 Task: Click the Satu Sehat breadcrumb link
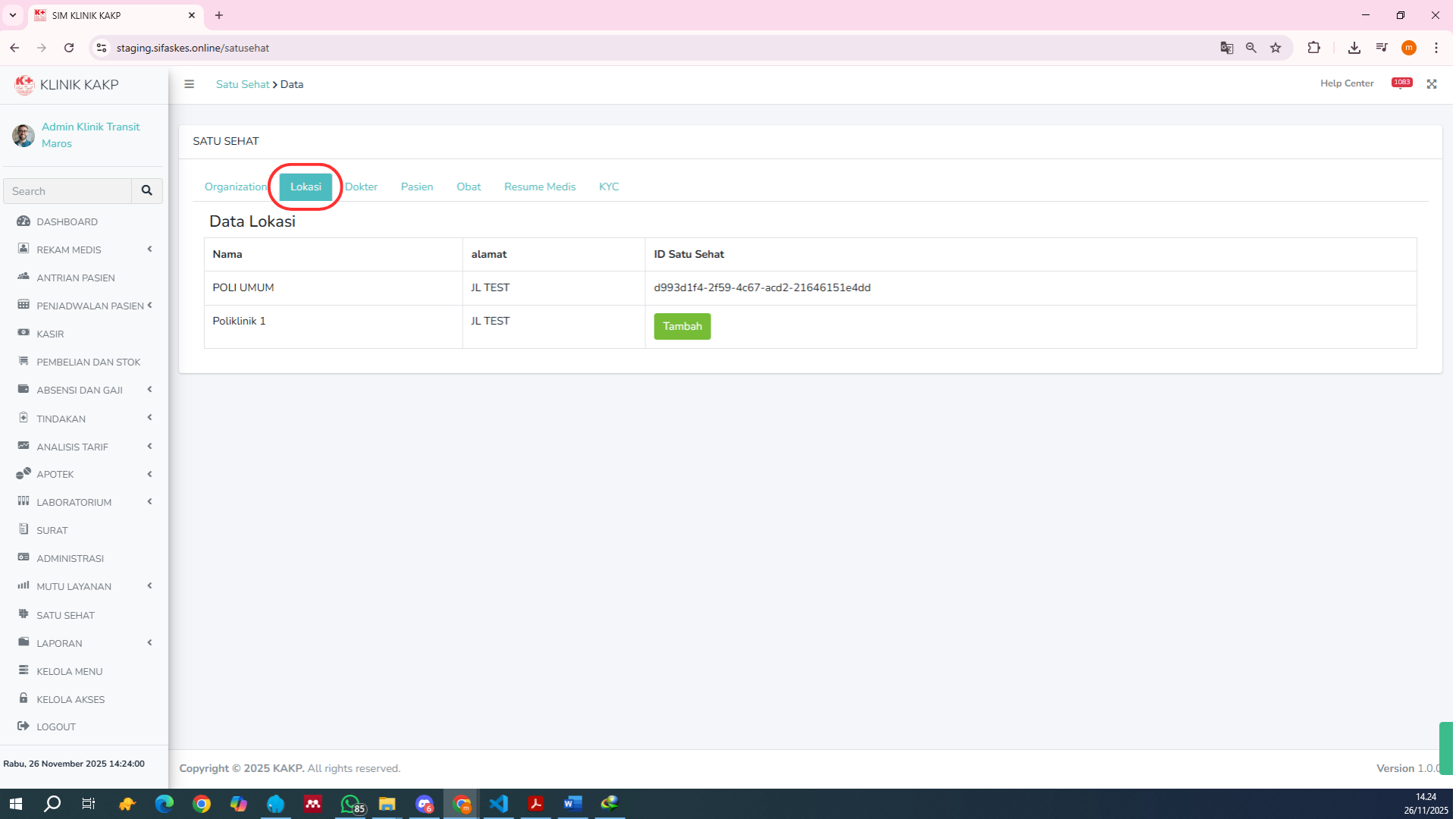(x=242, y=84)
